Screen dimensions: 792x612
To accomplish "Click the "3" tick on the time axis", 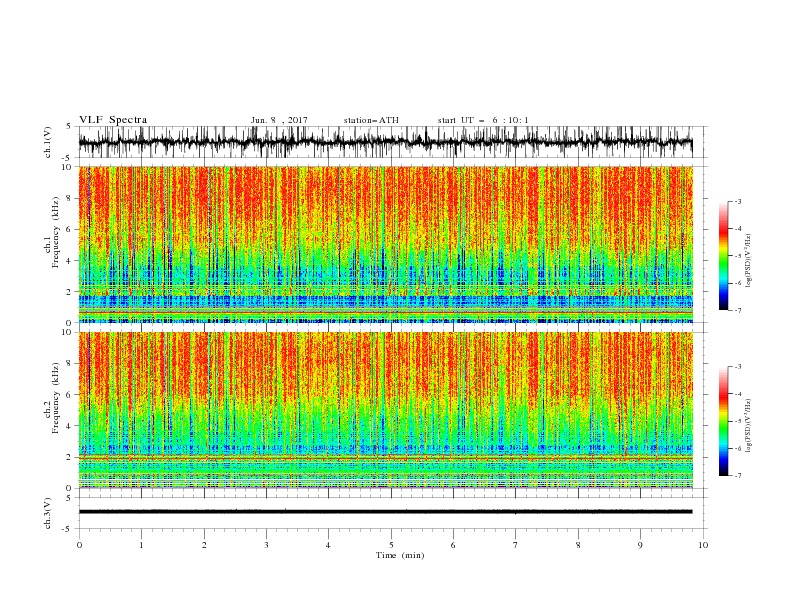I will coord(266,545).
